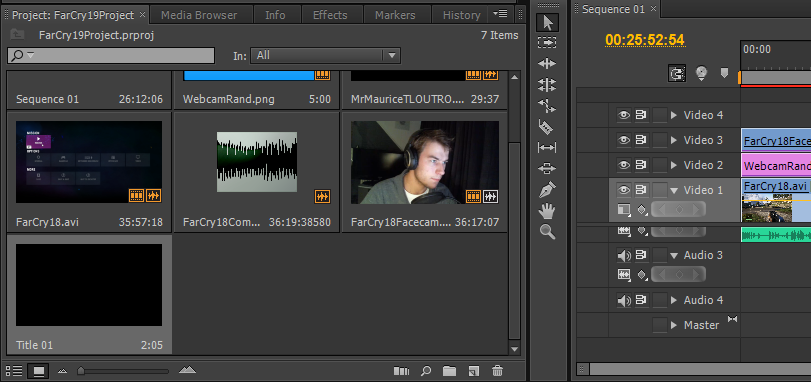This screenshot has height=382, width=811.
Task: Expand the Video 4 track
Action: (x=673, y=115)
